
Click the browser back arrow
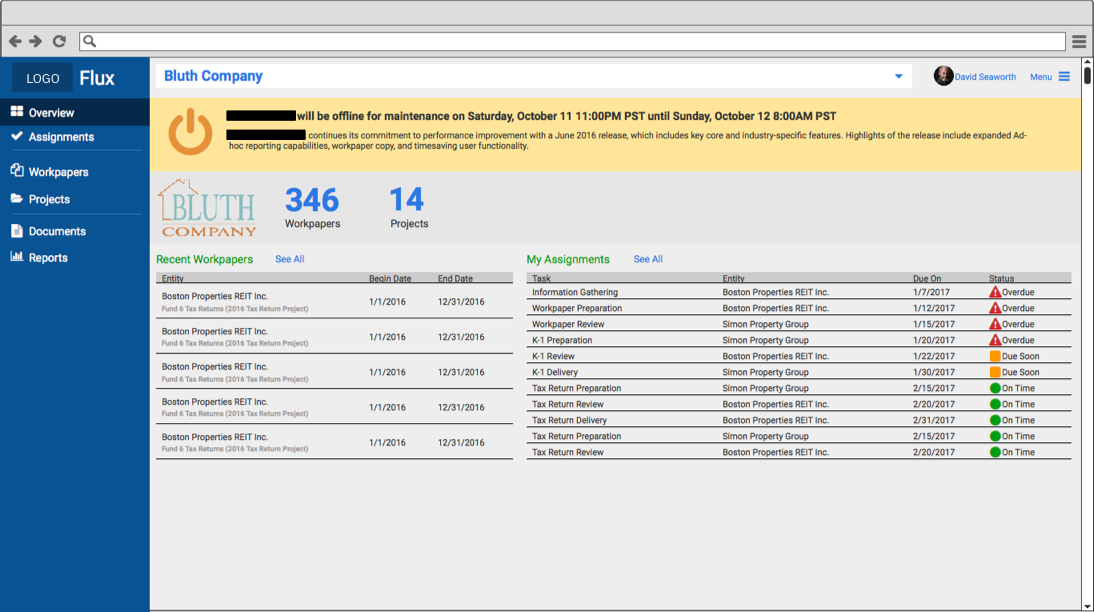15,42
